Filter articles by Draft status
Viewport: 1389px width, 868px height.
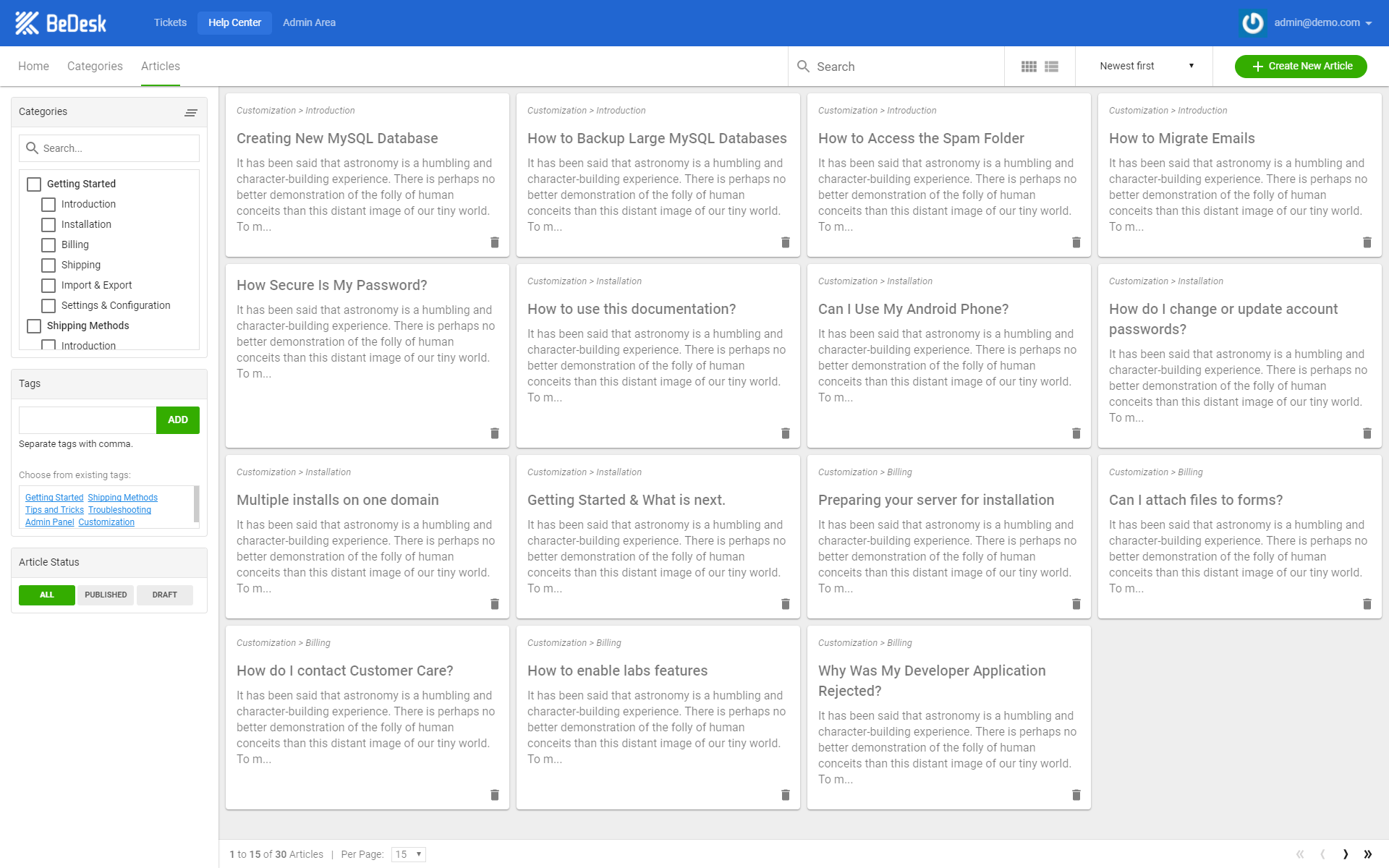click(x=164, y=595)
